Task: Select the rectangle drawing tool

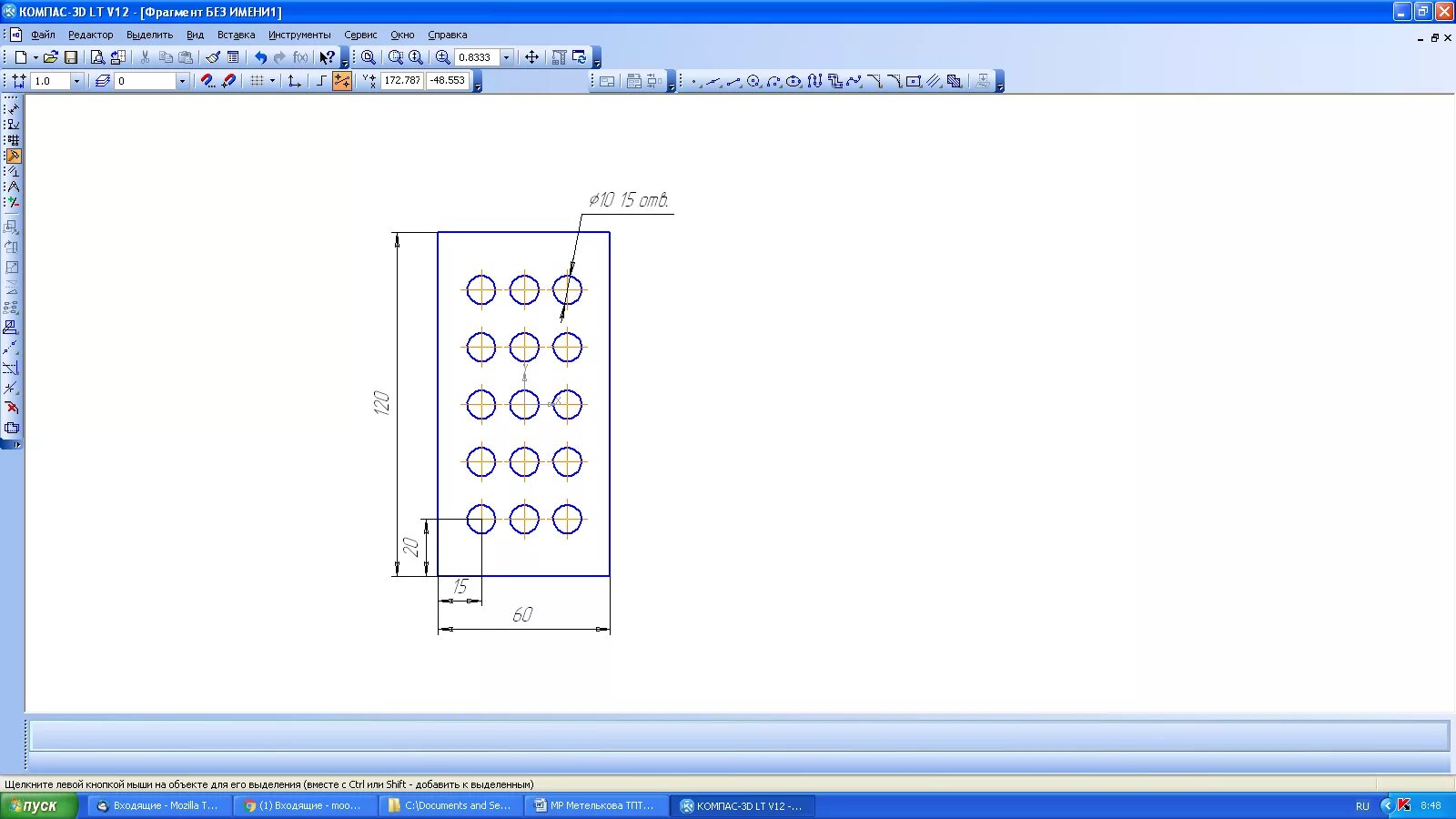Action: coord(914,81)
